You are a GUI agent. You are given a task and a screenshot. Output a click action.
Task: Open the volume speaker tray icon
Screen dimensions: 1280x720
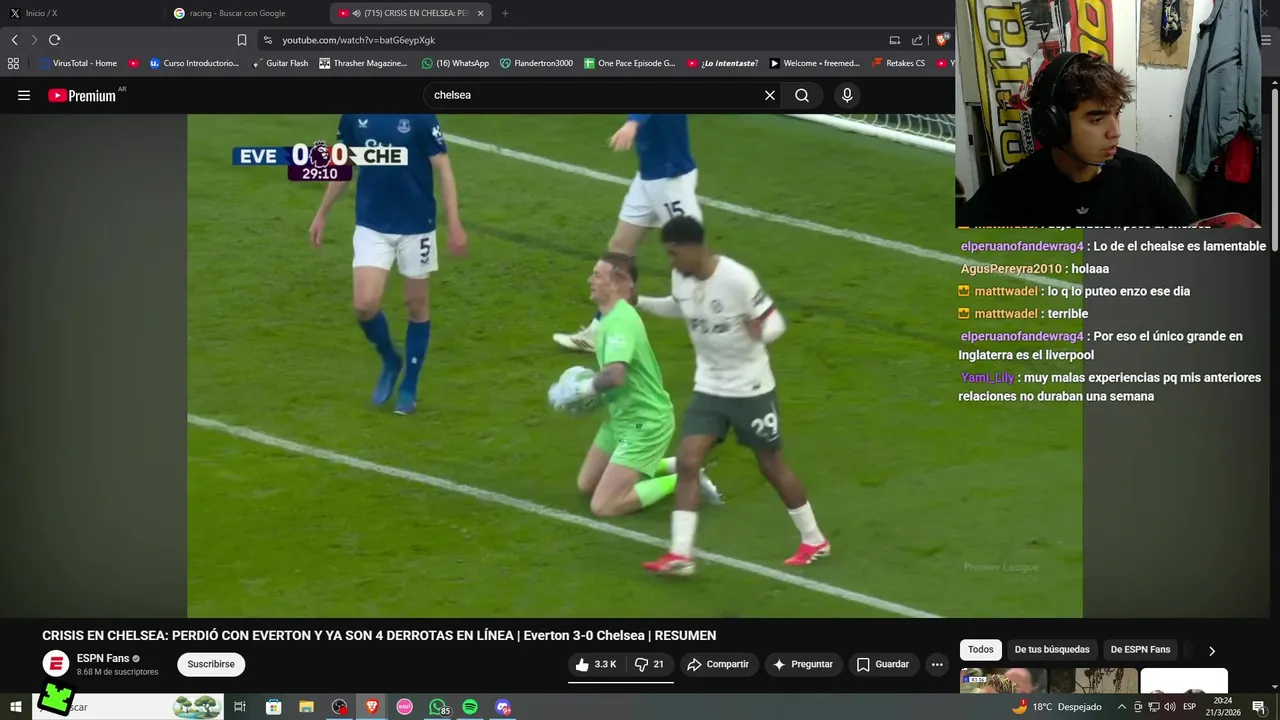(x=1169, y=707)
